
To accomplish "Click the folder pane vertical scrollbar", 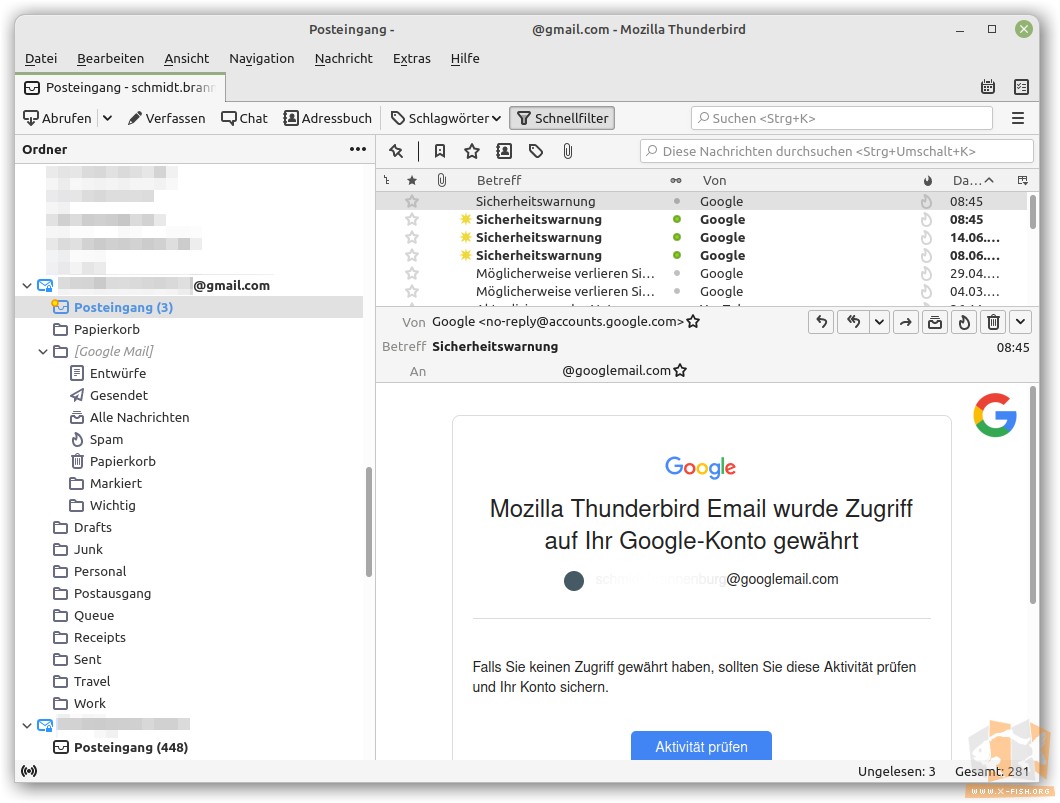I will tap(369, 522).
